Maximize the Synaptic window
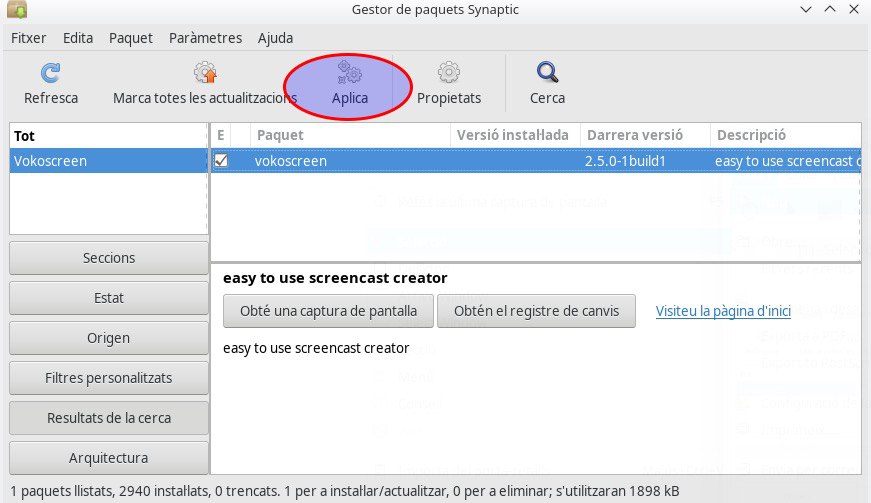 pyautogui.click(x=830, y=9)
